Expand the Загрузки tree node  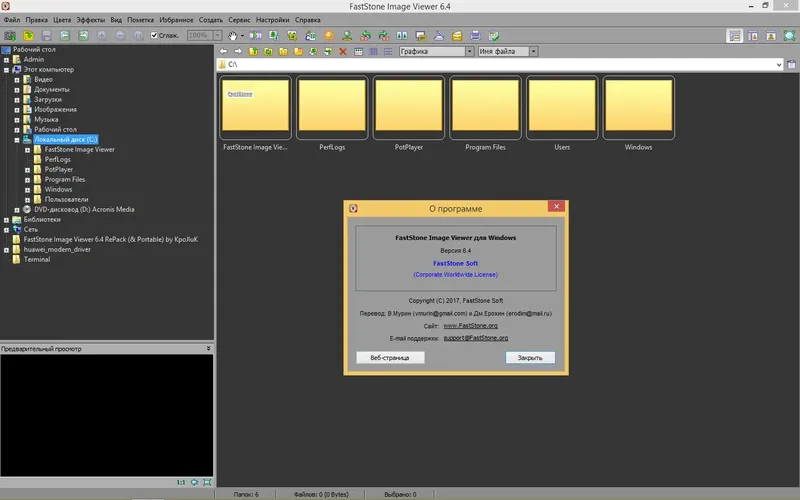[x=17, y=99]
